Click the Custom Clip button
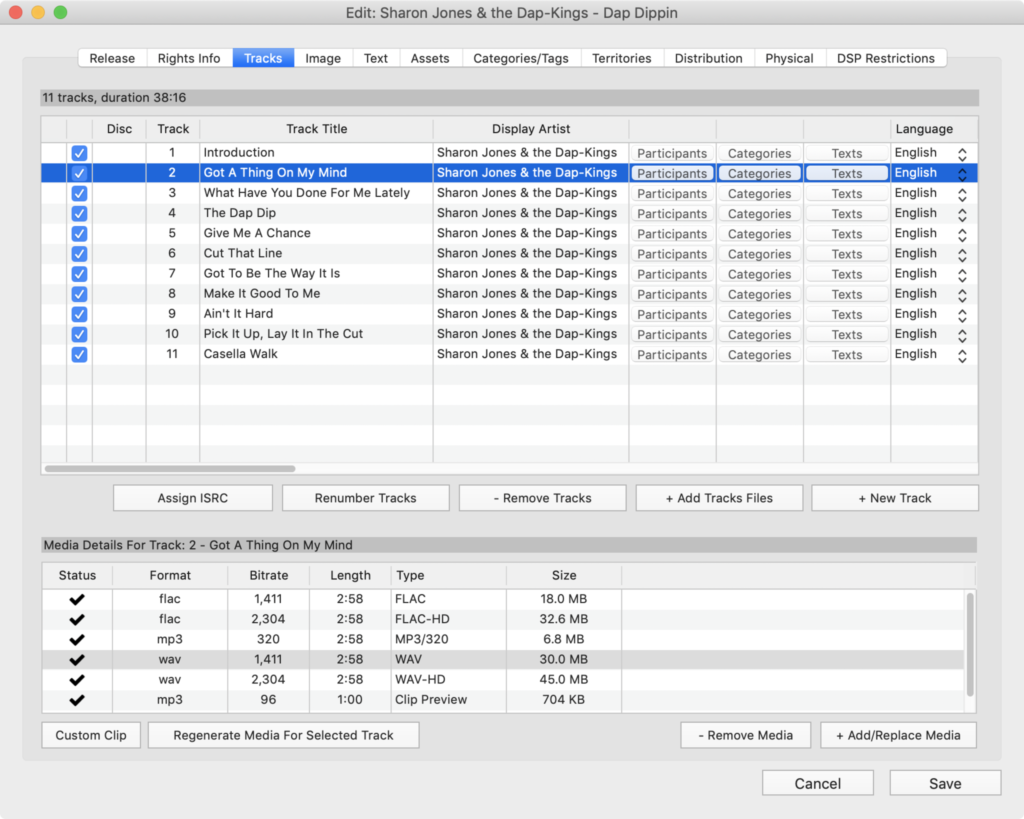The image size is (1024, 819). (x=91, y=735)
